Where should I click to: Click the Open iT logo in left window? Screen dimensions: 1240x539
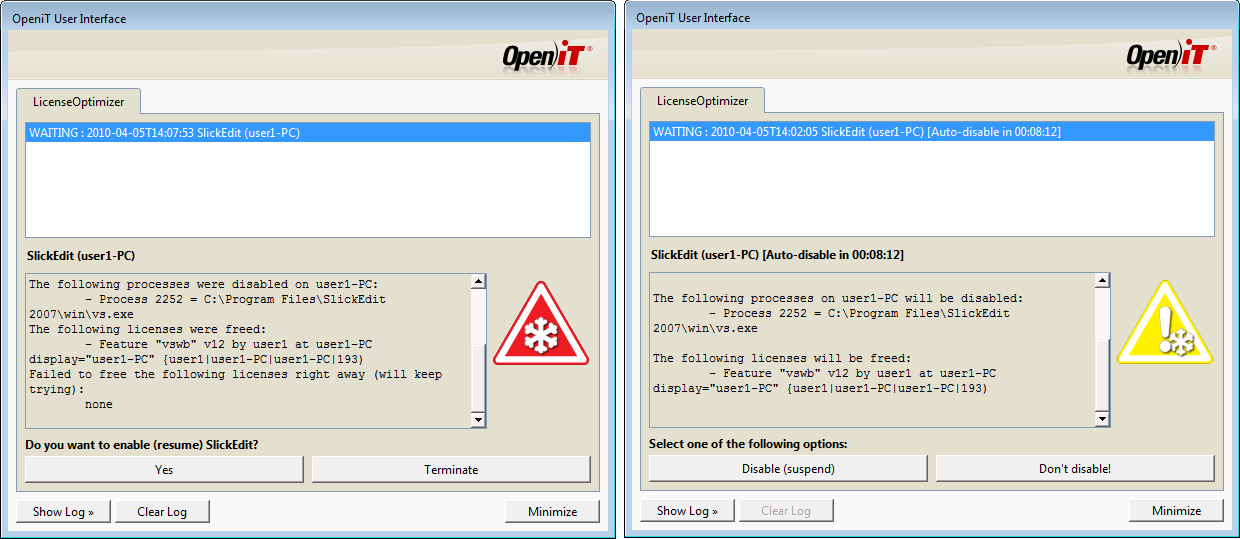(548, 58)
